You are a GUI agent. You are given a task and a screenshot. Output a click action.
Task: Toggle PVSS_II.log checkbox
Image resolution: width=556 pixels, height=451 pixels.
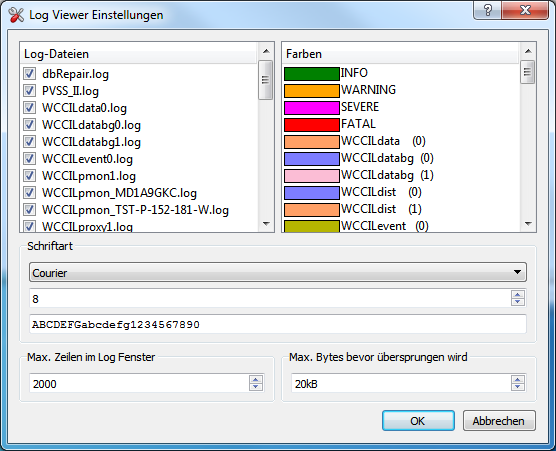pyautogui.click(x=29, y=91)
